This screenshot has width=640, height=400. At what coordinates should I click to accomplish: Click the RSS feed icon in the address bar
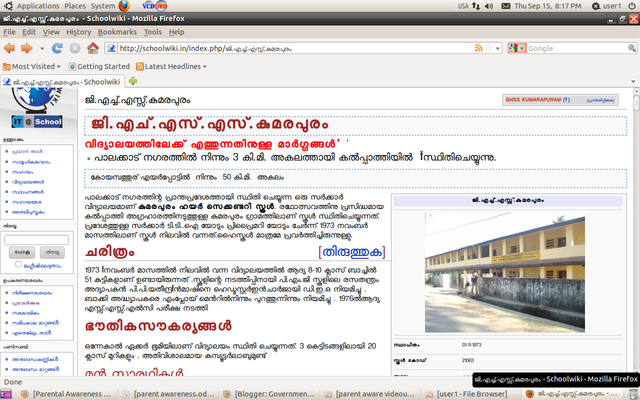(x=478, y=48)
